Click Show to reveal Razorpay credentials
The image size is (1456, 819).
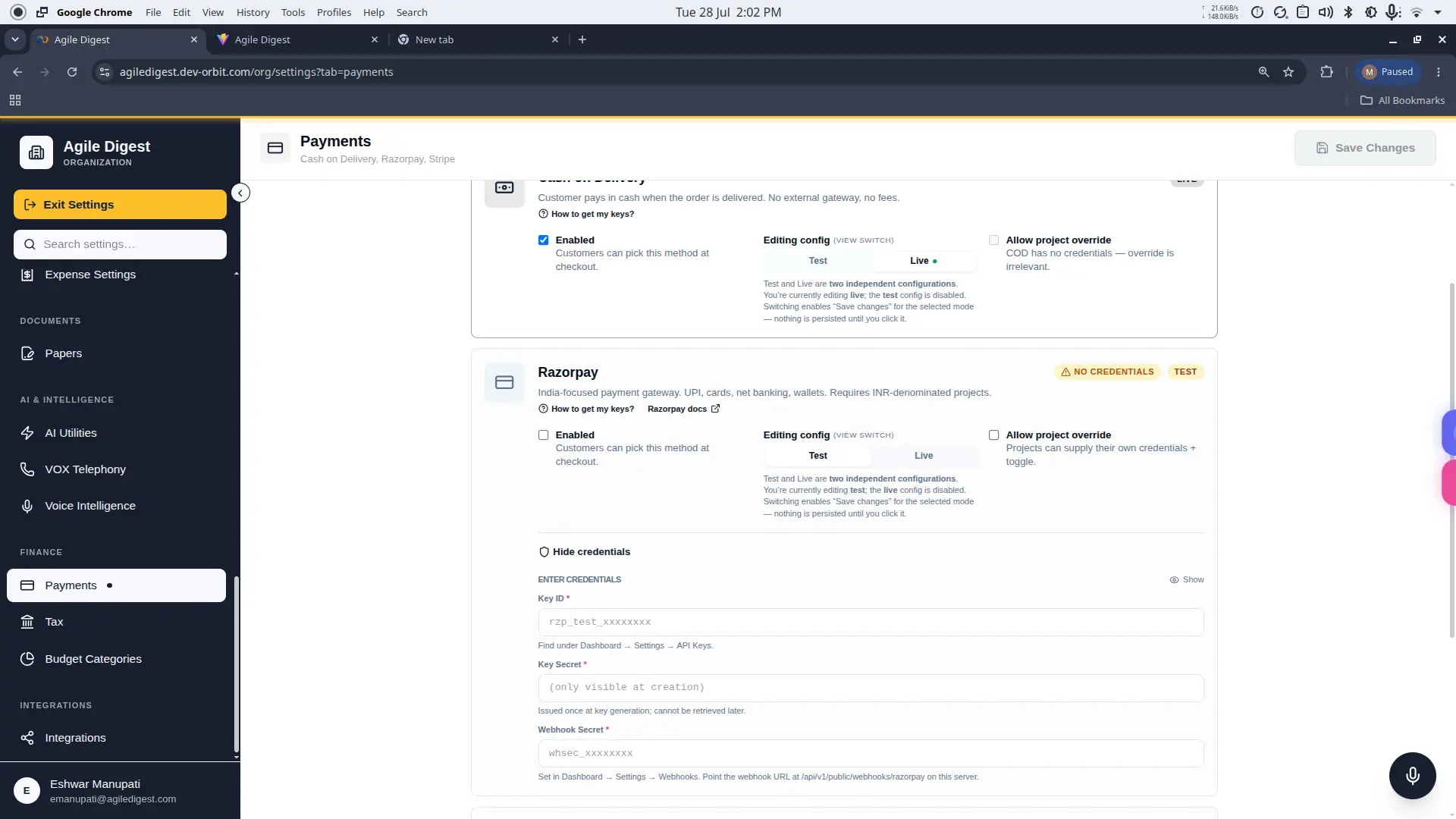point(1187,579)
